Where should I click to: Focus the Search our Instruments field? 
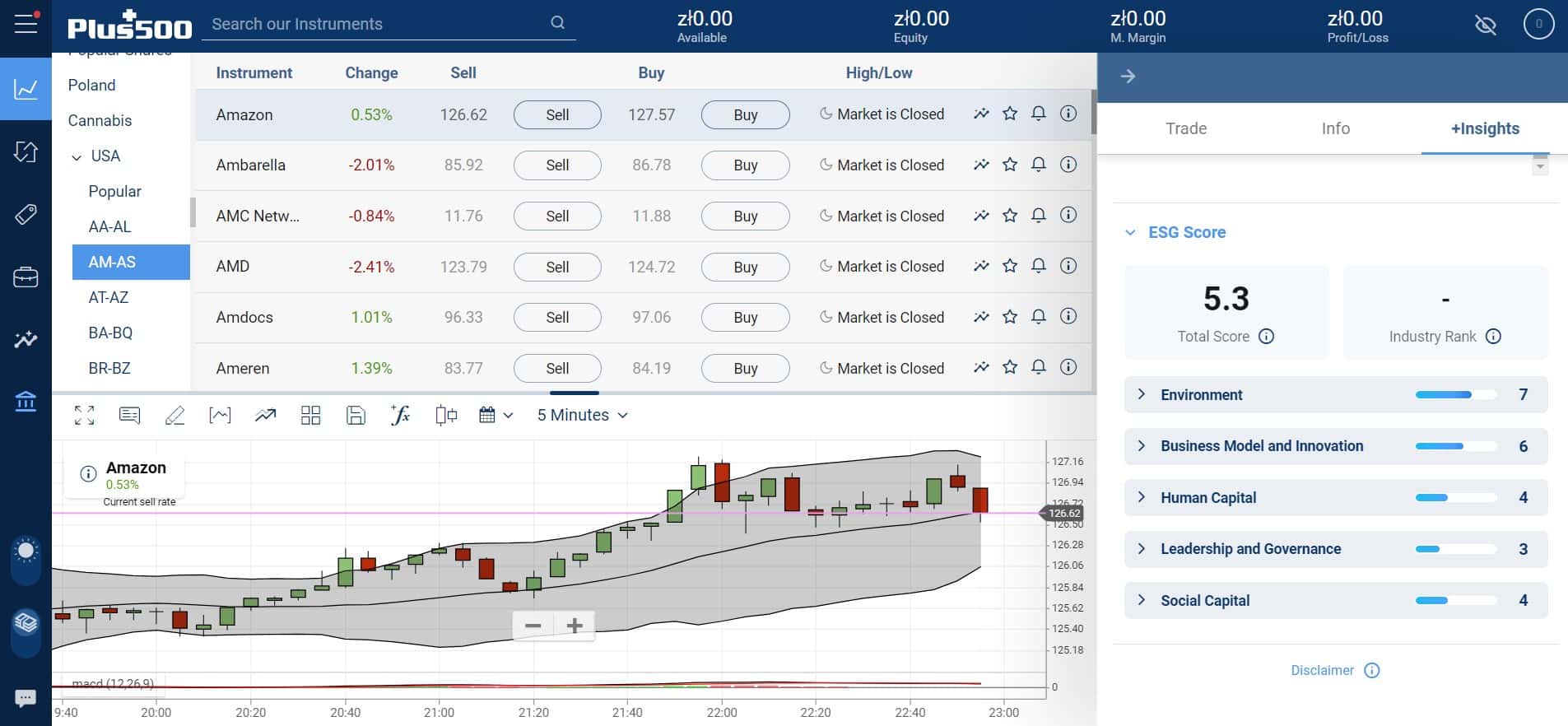(379, 24)
